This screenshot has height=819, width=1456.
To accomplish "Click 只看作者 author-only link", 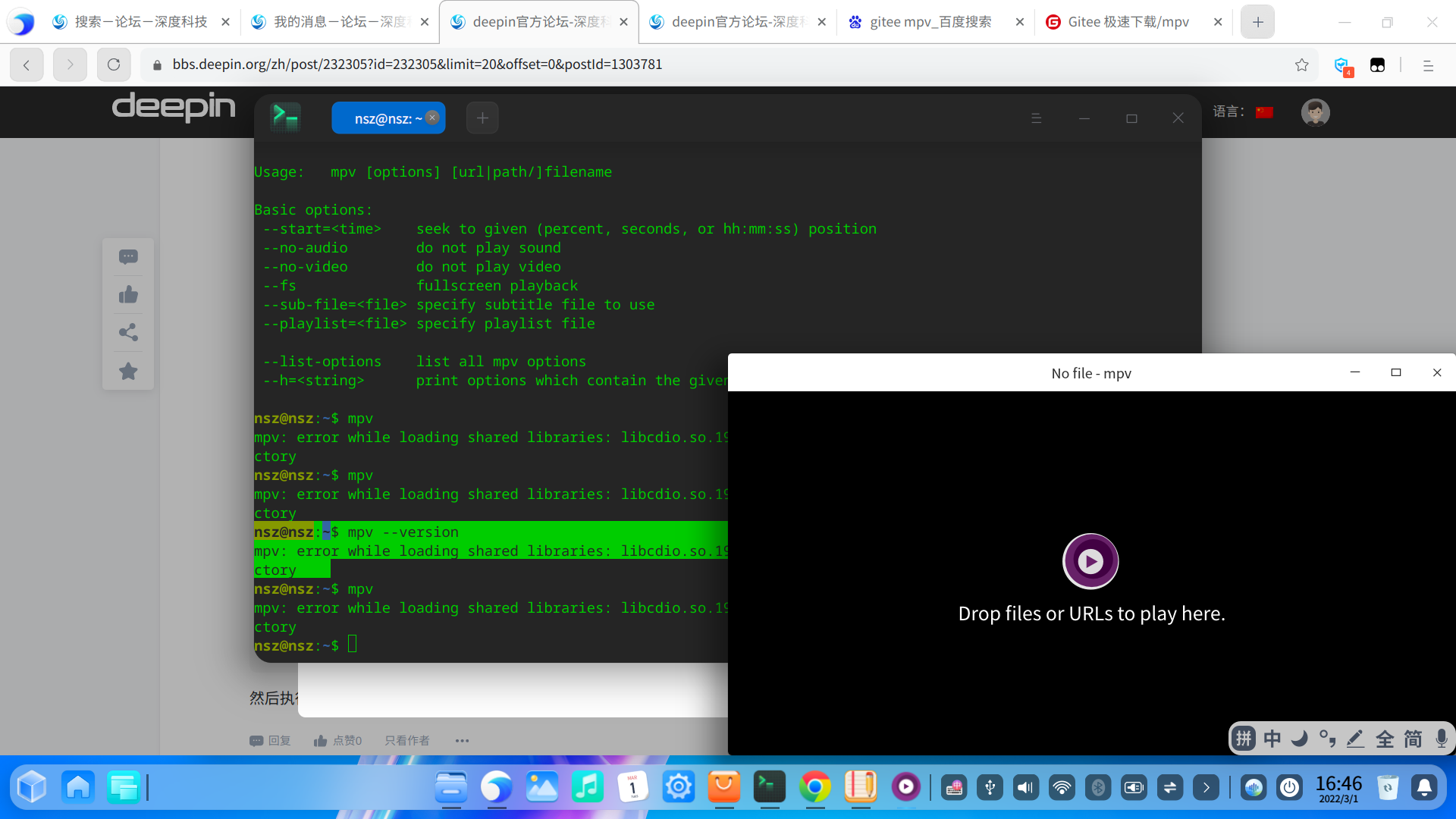I will [x=406, y=741].
